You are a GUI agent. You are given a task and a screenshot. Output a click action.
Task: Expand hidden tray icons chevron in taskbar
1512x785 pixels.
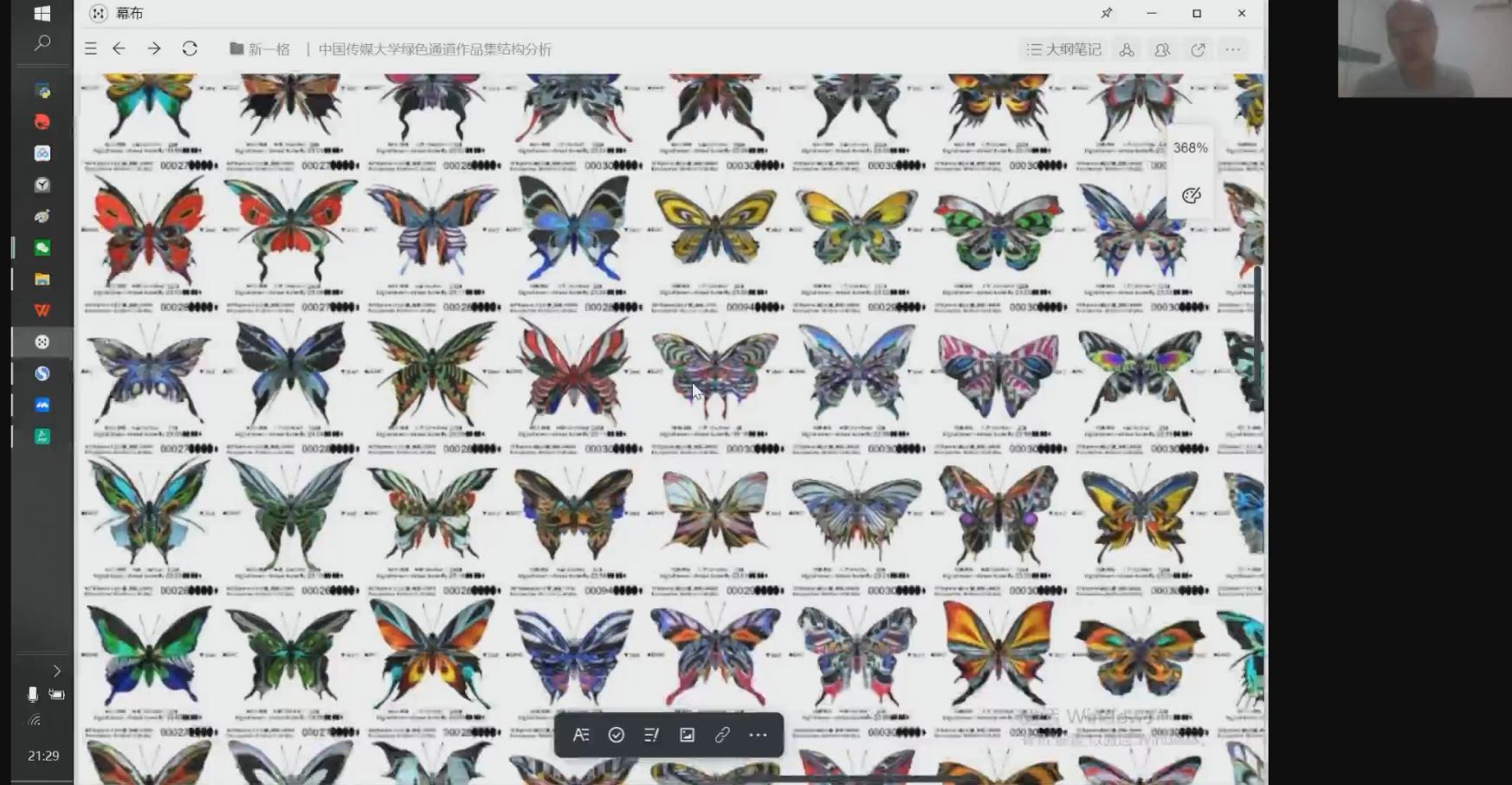point(57,671)
